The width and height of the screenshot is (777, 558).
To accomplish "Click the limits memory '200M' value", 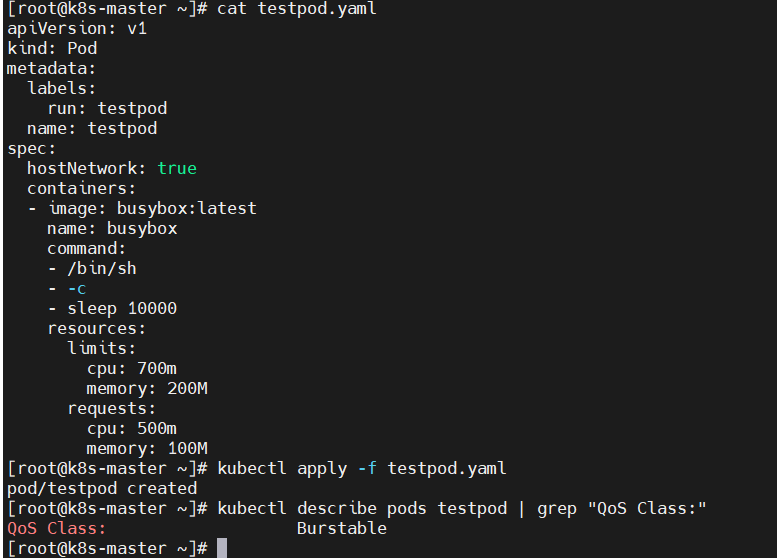I will (187, 389).
